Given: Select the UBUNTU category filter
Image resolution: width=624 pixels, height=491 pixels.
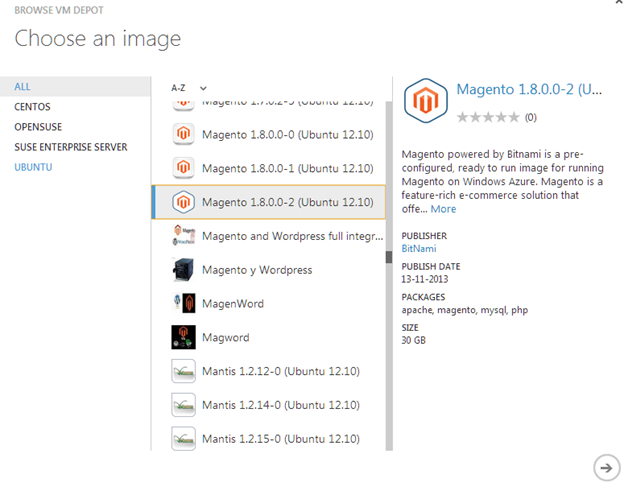Looking at the screenshot, I should [x=33, y=167].
